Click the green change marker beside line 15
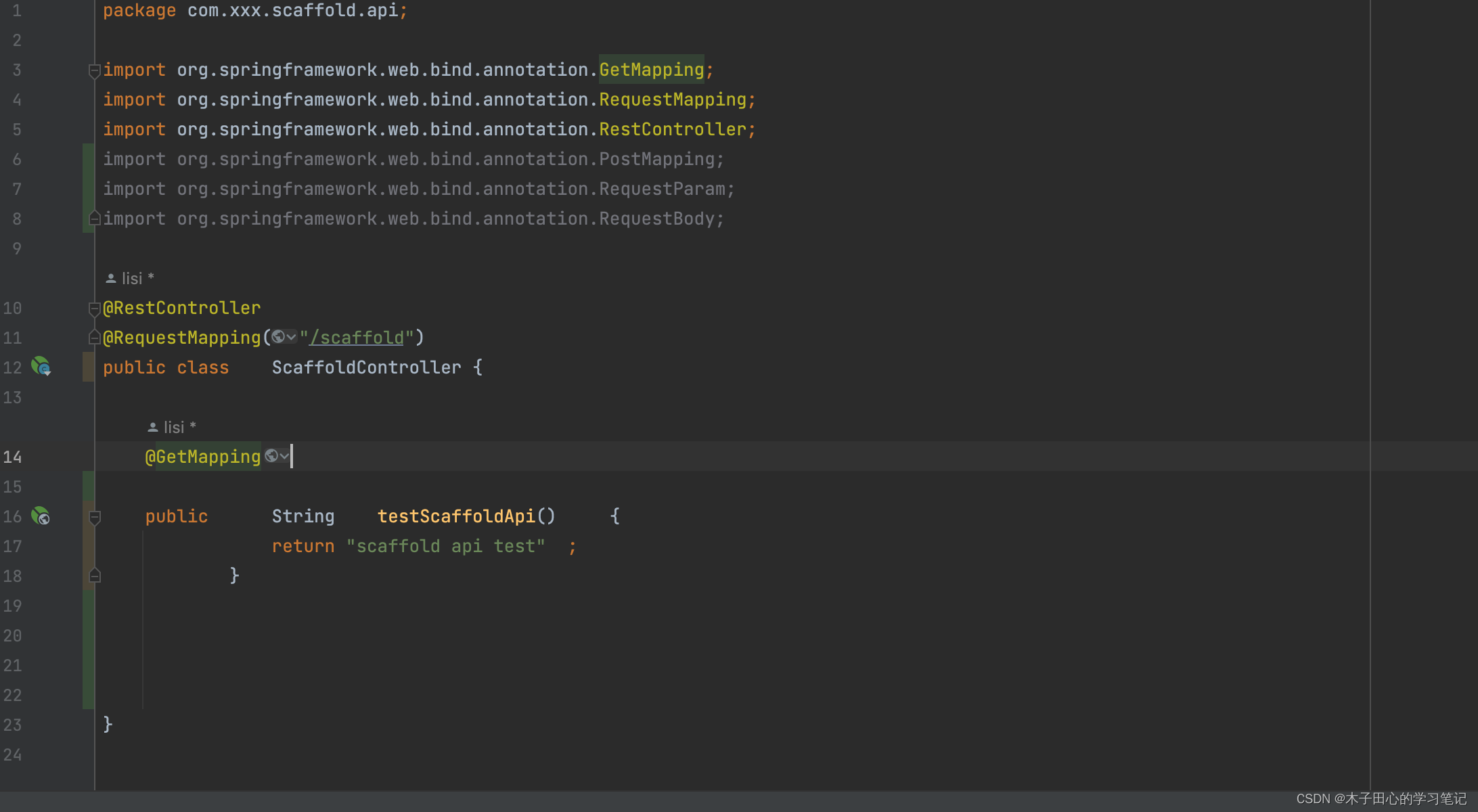Screen dimensions: 1478x812 [x=88, y=486]
